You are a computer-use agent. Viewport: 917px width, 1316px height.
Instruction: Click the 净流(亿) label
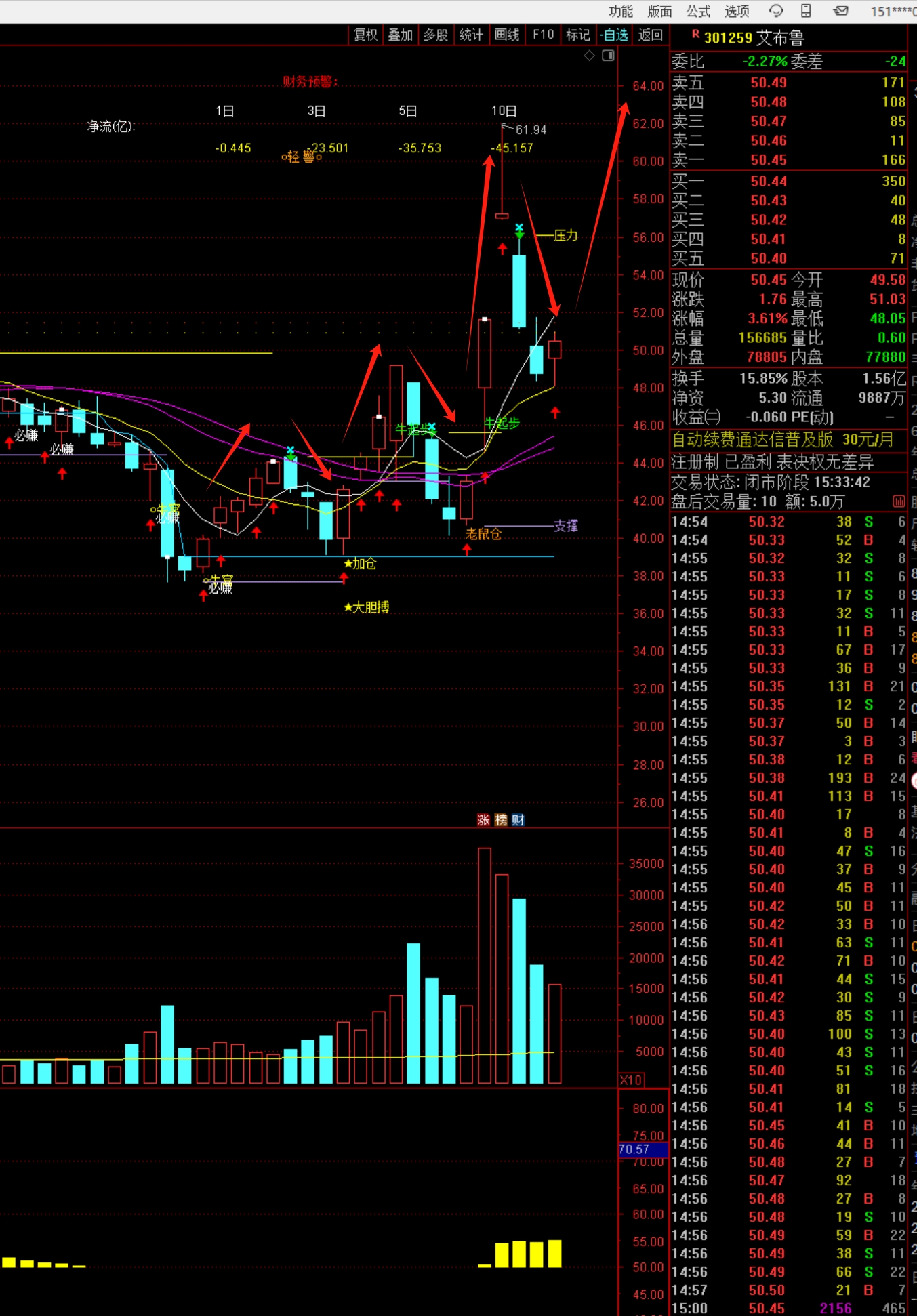pyautogui.click(x=111, y=127)
